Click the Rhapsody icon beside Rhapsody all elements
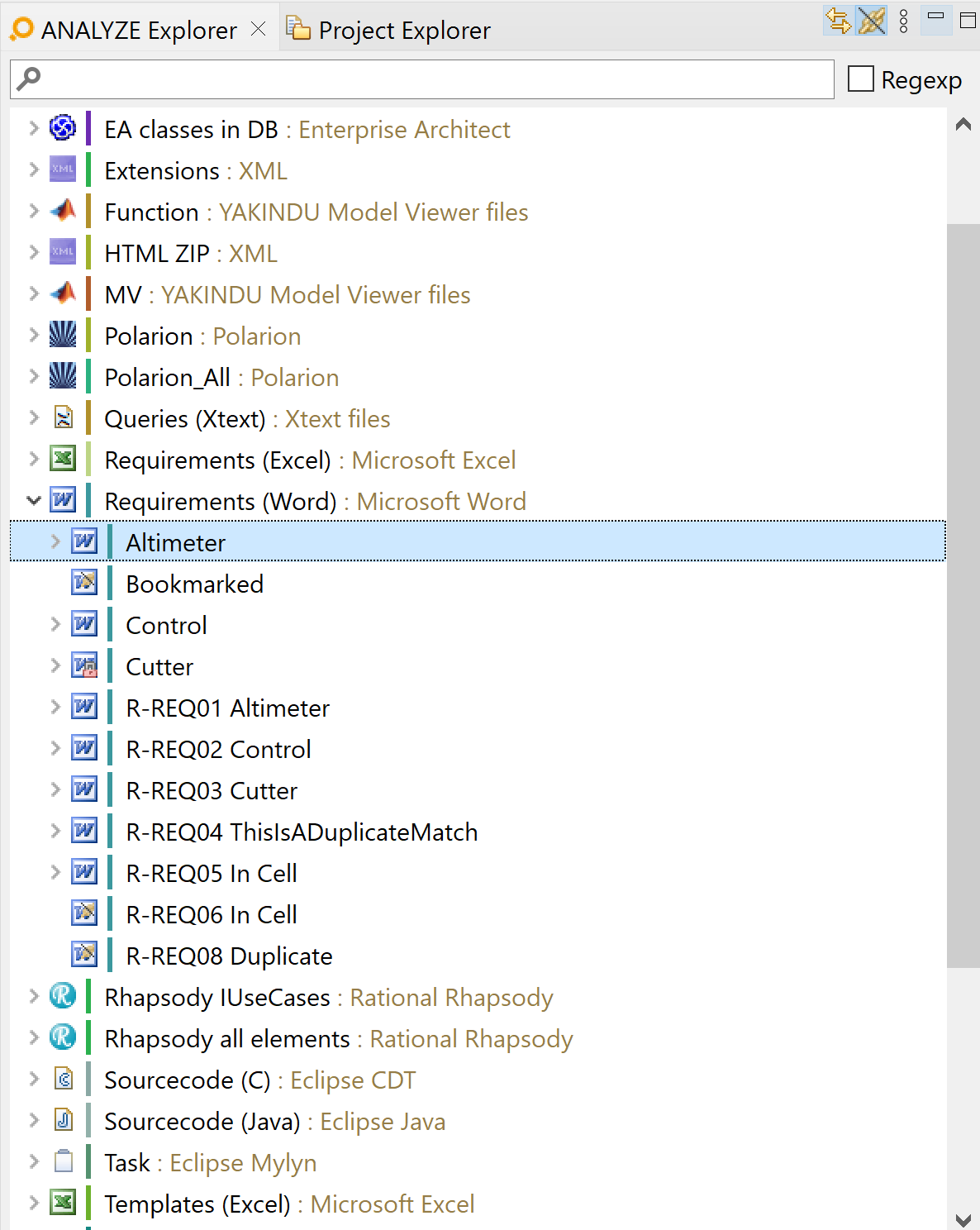 [63, 1037]
